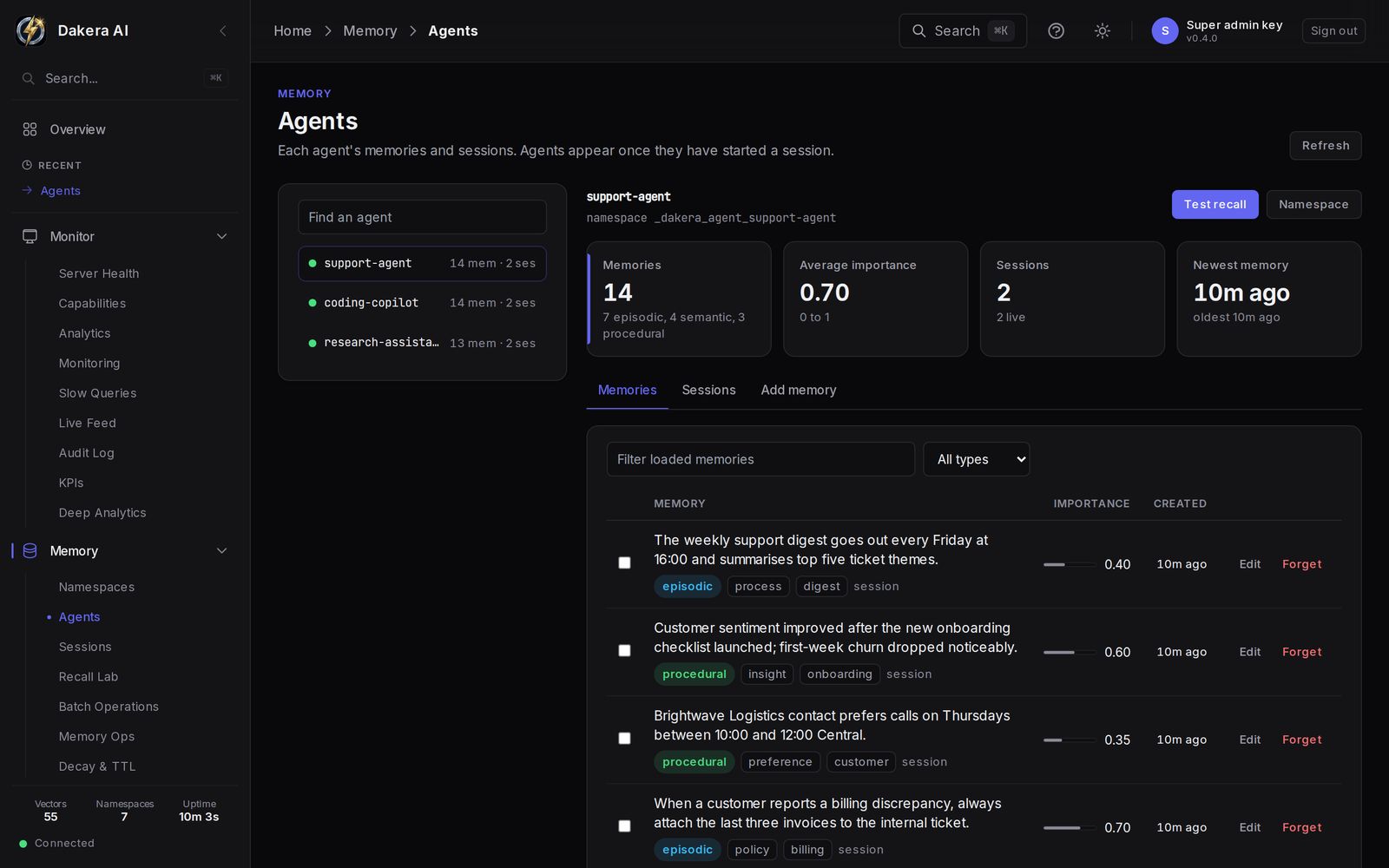
Task: Refresh the agents list
Action: click(x=1326, y=146)
